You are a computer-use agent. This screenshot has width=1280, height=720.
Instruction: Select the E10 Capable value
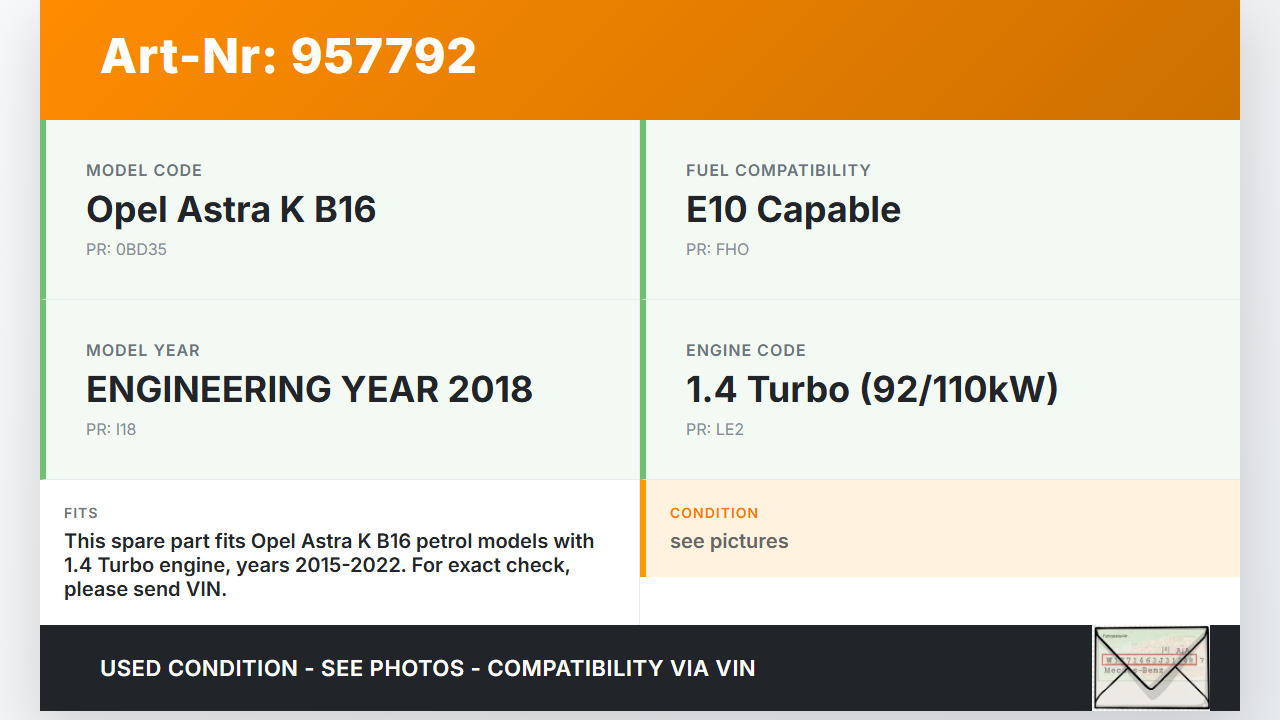click(x=793, y=210)
